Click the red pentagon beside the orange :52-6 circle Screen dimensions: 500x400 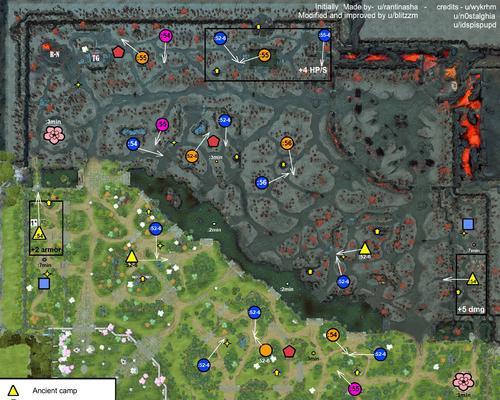tap(213, 142)
